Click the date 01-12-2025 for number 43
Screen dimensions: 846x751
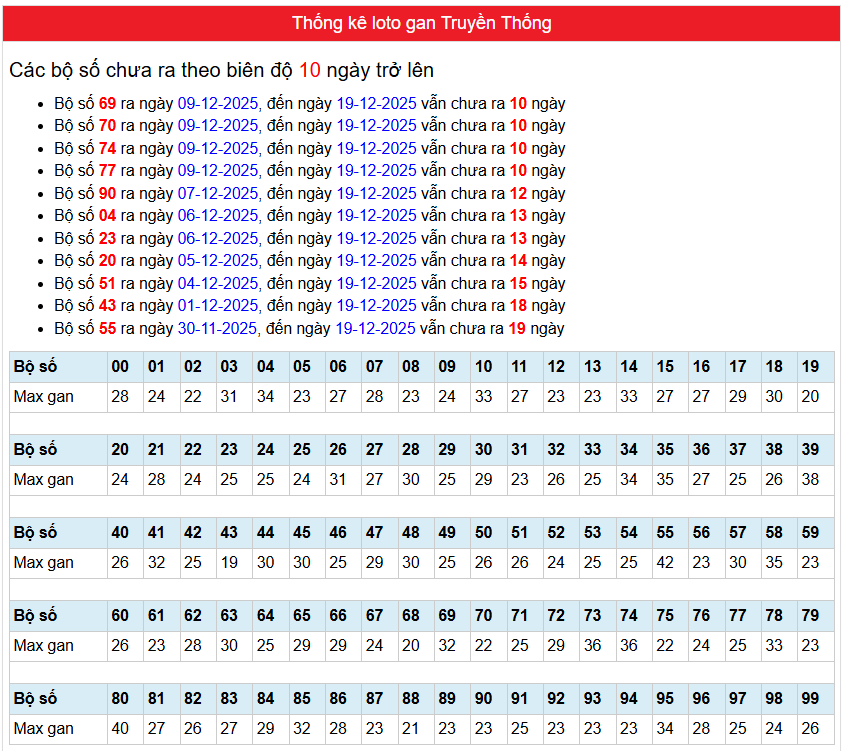[219, 306]
